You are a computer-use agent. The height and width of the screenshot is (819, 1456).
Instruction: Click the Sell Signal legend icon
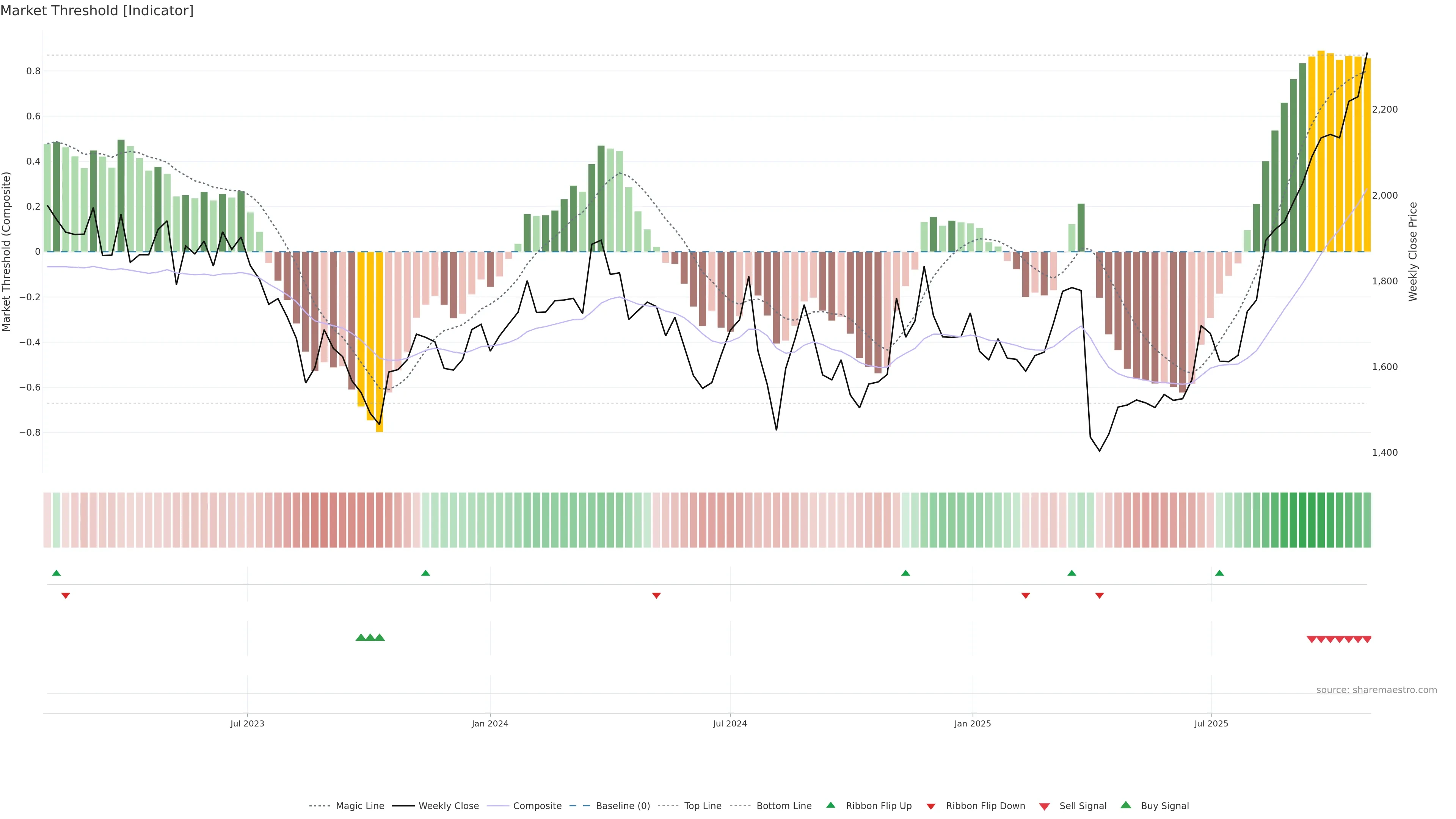coord(1045,806)
